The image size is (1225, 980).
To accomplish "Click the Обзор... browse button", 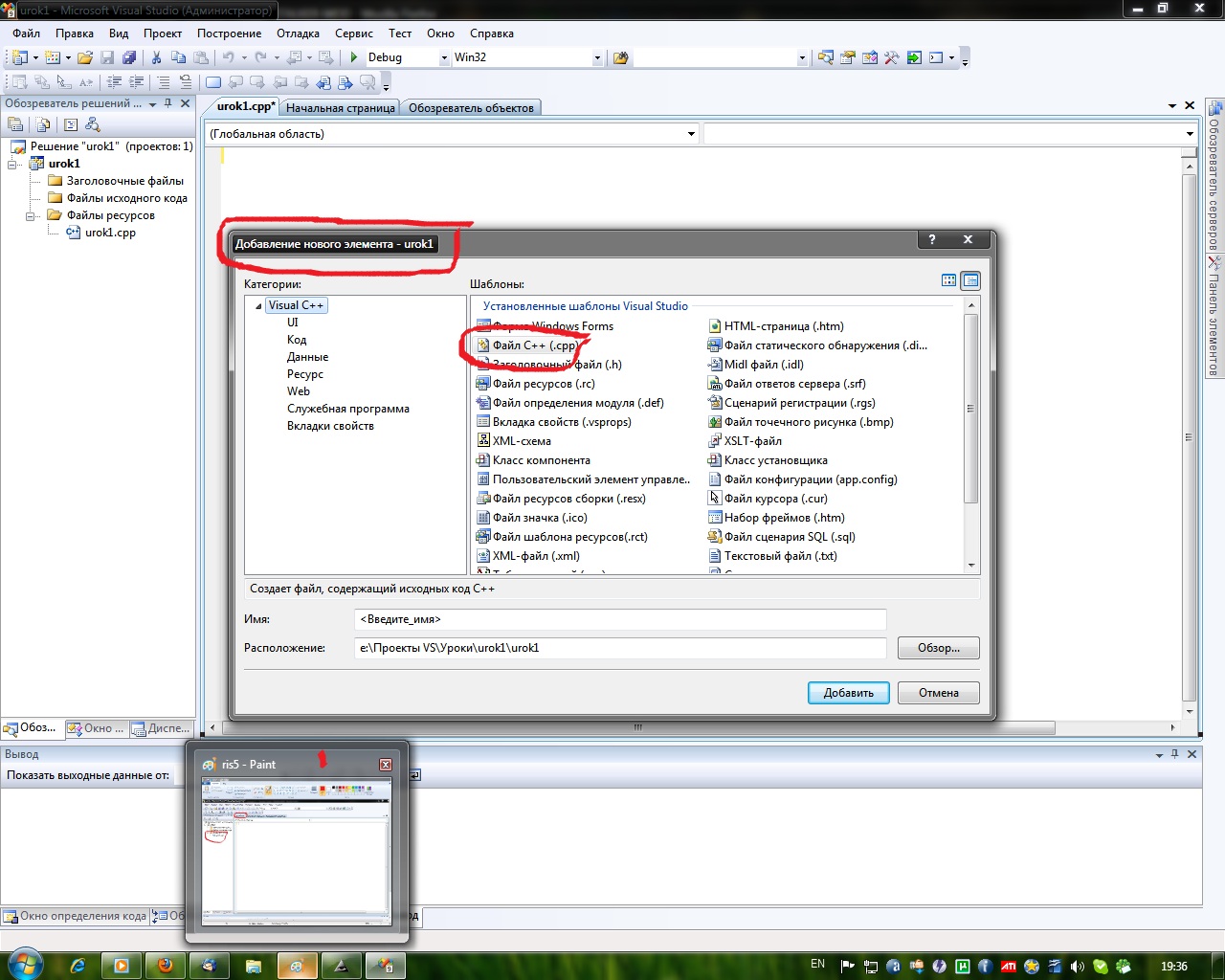I will (x=939, y=648).
